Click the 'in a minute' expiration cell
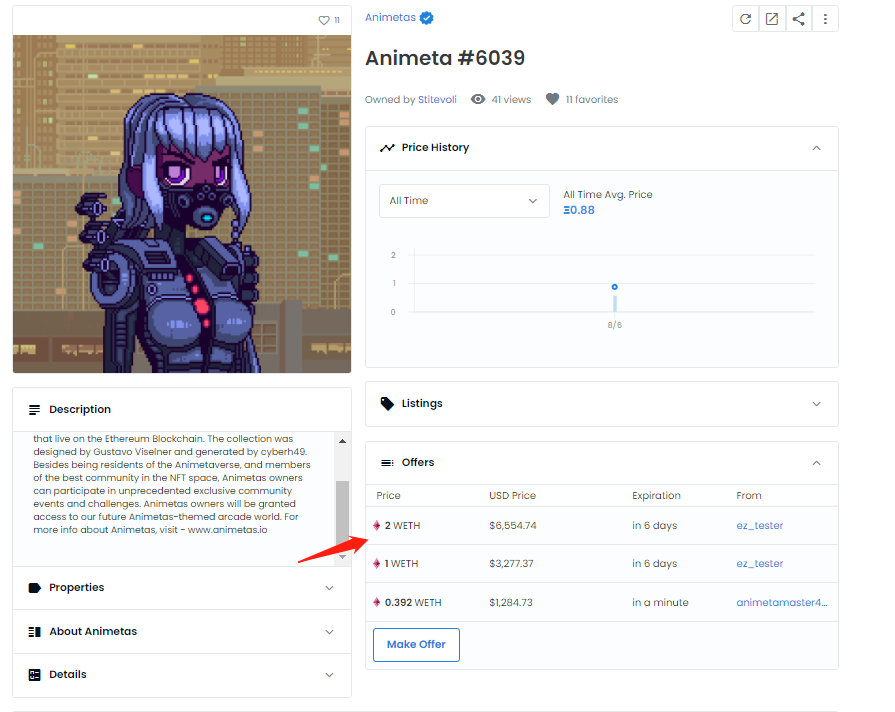Image resolution: width=895 pixels, height=712 pixels. tap(660, 602)
